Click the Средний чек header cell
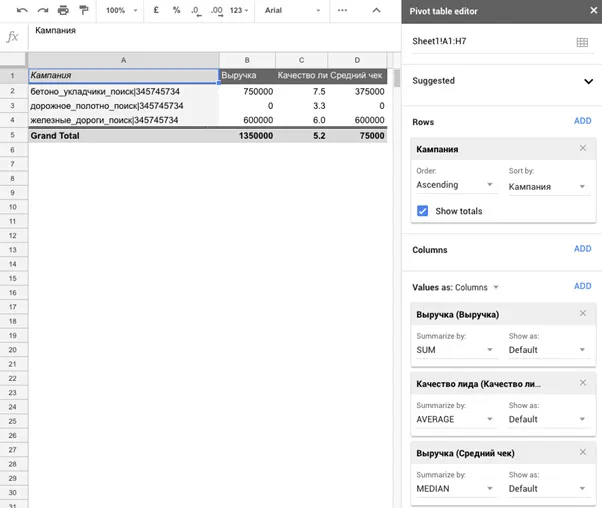This screenshot has width=602, height=508. click(357, 76)
